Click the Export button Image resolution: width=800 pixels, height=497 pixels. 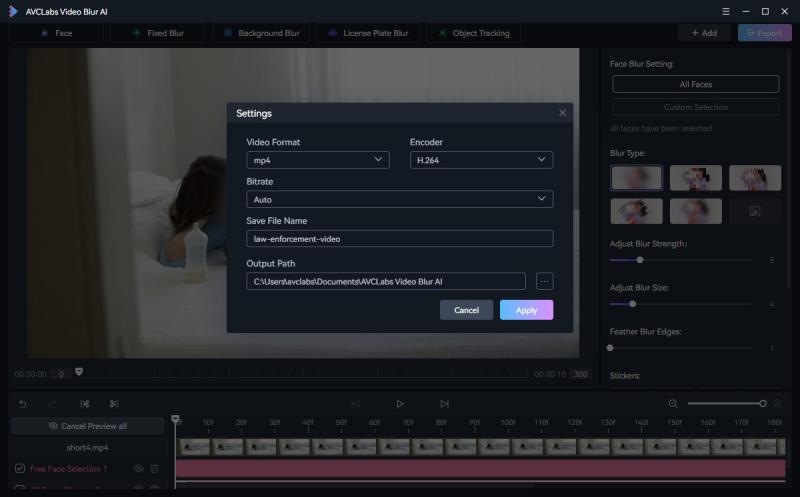(x=765, y=33)
